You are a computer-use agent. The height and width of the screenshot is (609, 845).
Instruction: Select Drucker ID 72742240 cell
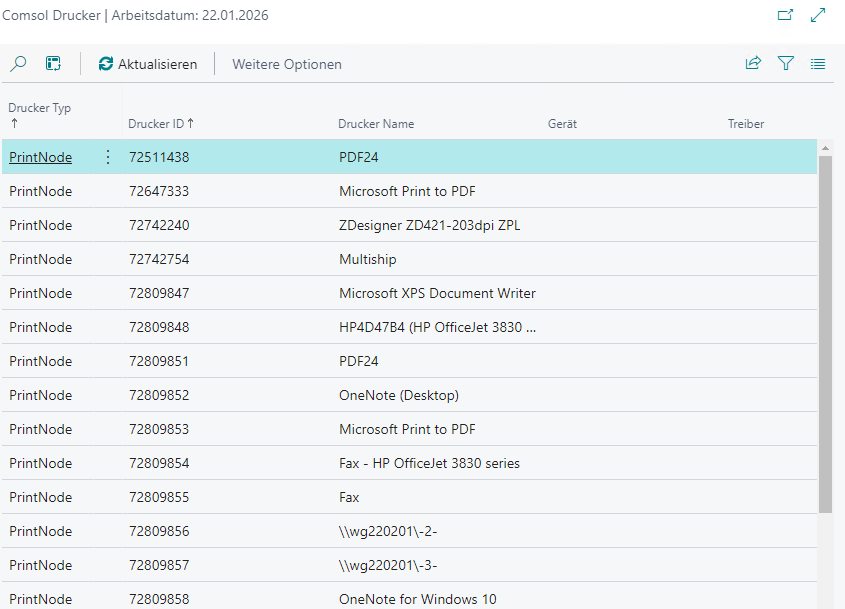click(159, 225)
